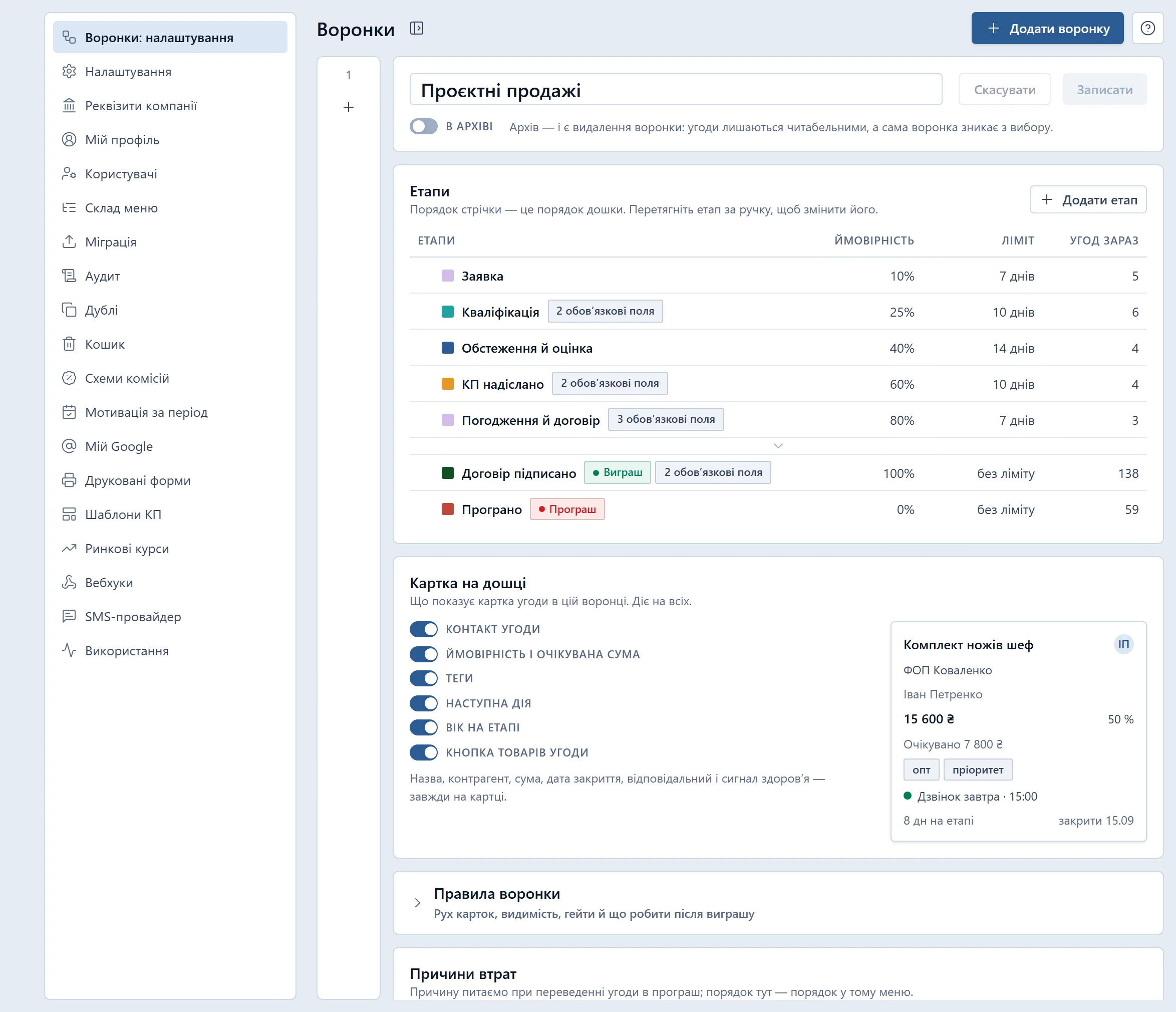Image resolution: width=1176 pixels, height=1012 pixels.
Task: Toggle ЙМОВІРНІСТЬ І ОЧІКУВАНА СУМА switch
Action: (423, 654)
